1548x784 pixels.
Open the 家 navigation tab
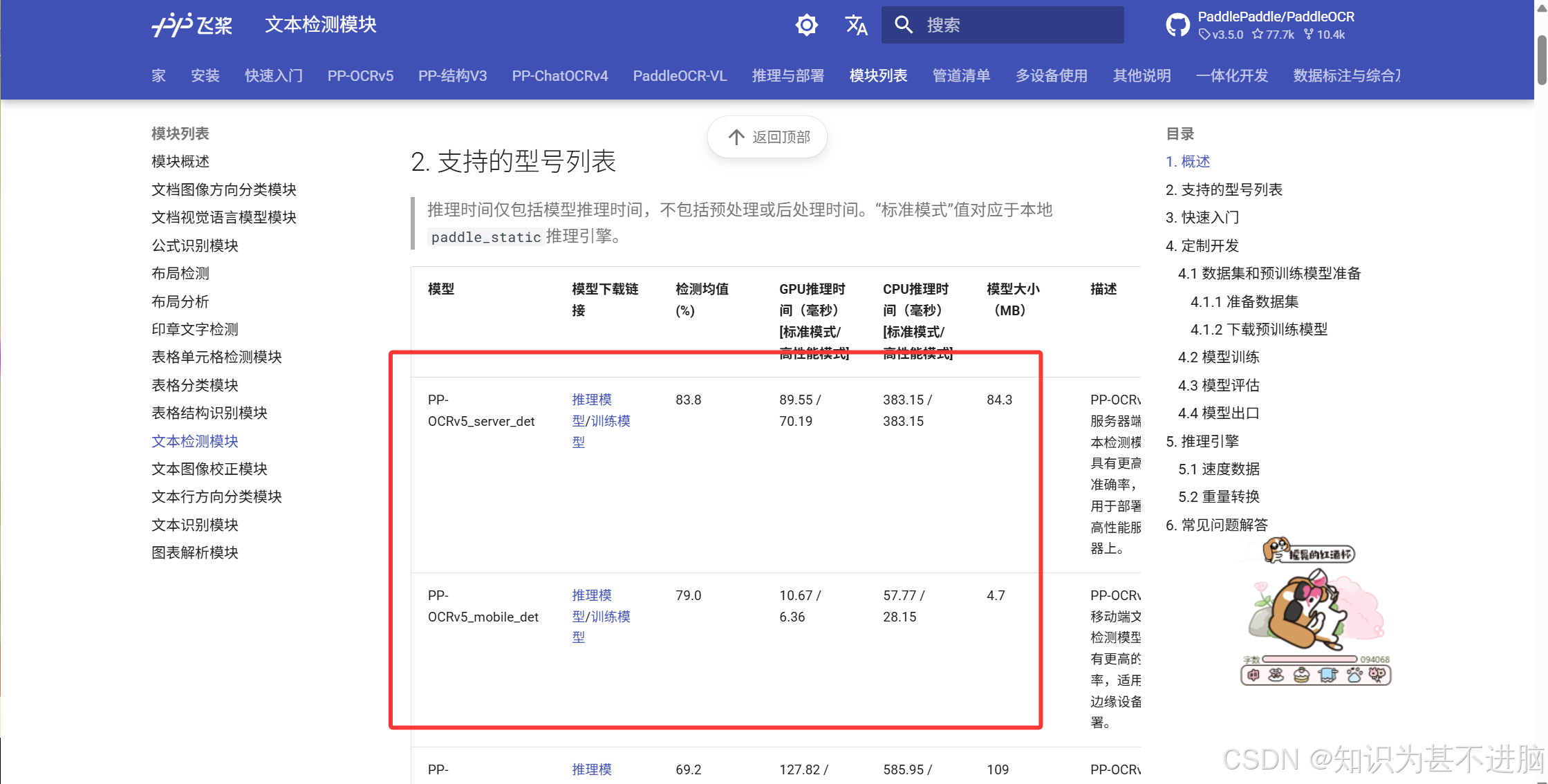(x=158, y=76)
